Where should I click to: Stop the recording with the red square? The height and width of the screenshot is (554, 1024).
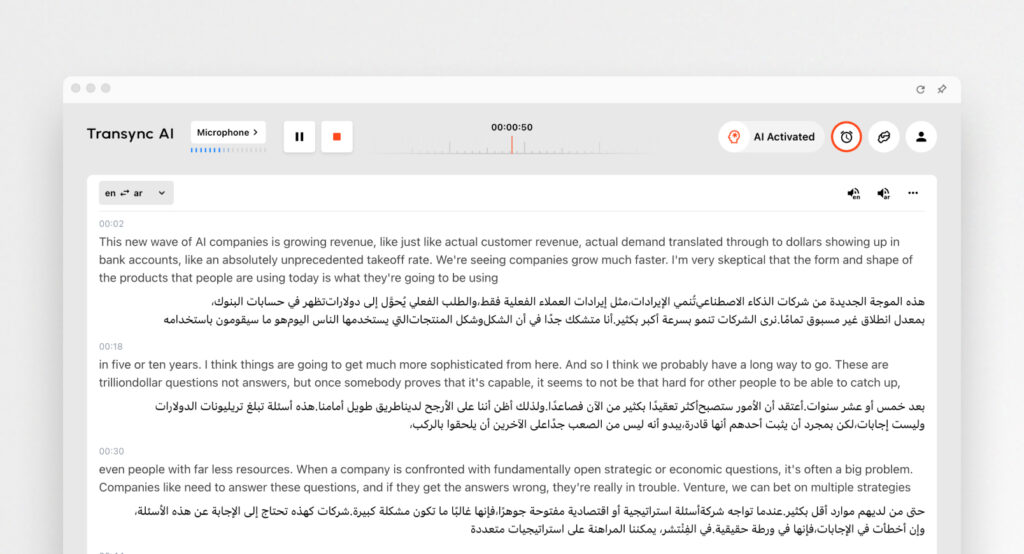pos(337,137)
